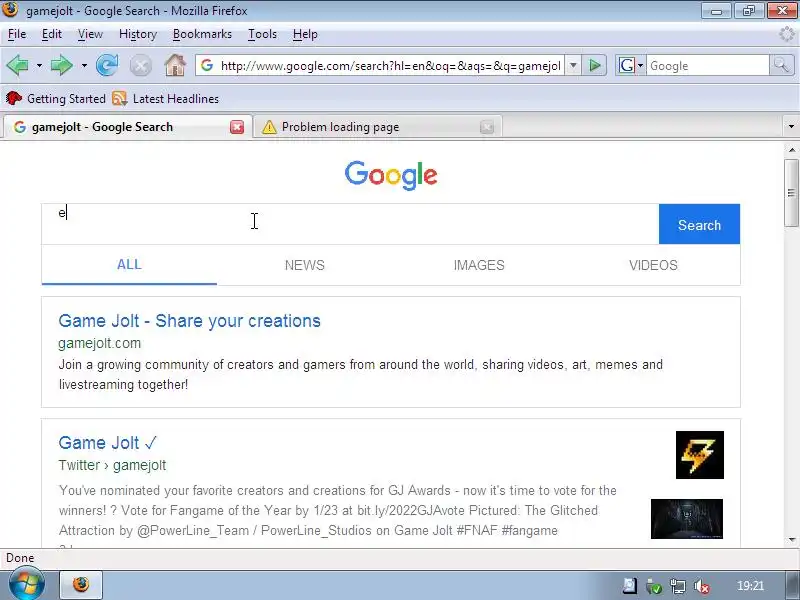Switch to NEWS results
The width and height of the screenshot is (800, 600).
[x=305, y=265]
